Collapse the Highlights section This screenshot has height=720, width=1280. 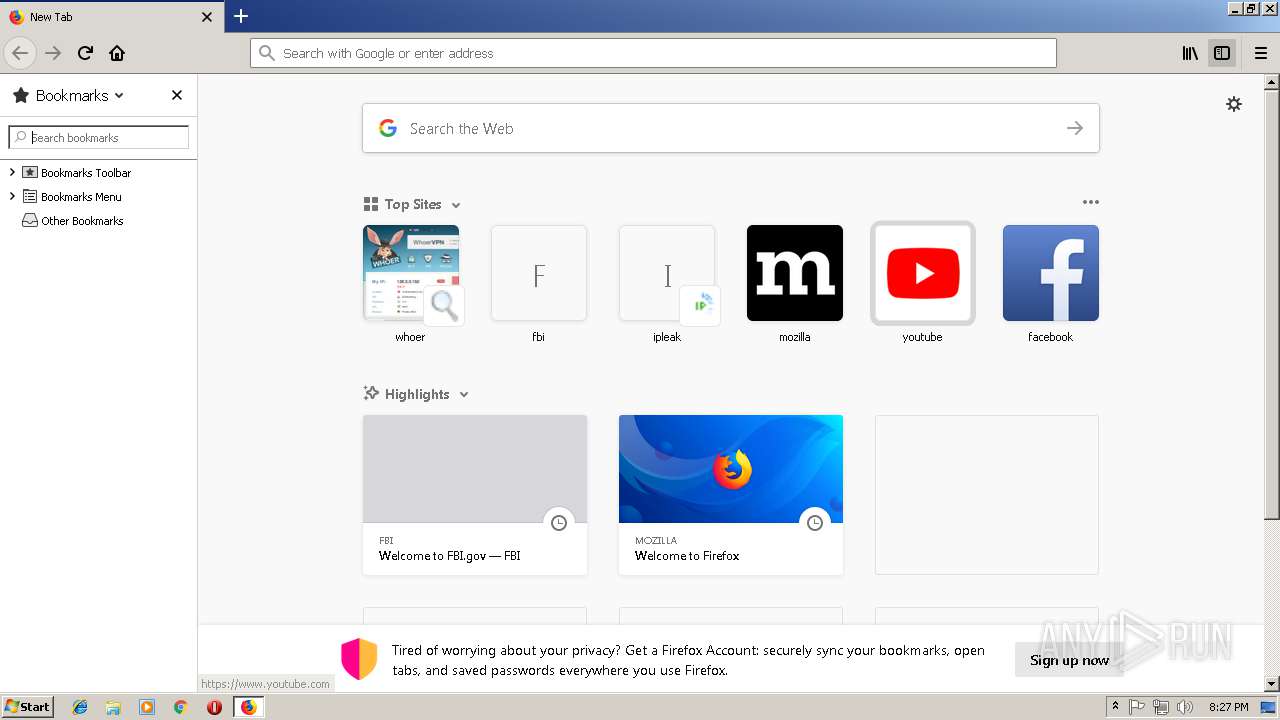(x=464, y=395)
